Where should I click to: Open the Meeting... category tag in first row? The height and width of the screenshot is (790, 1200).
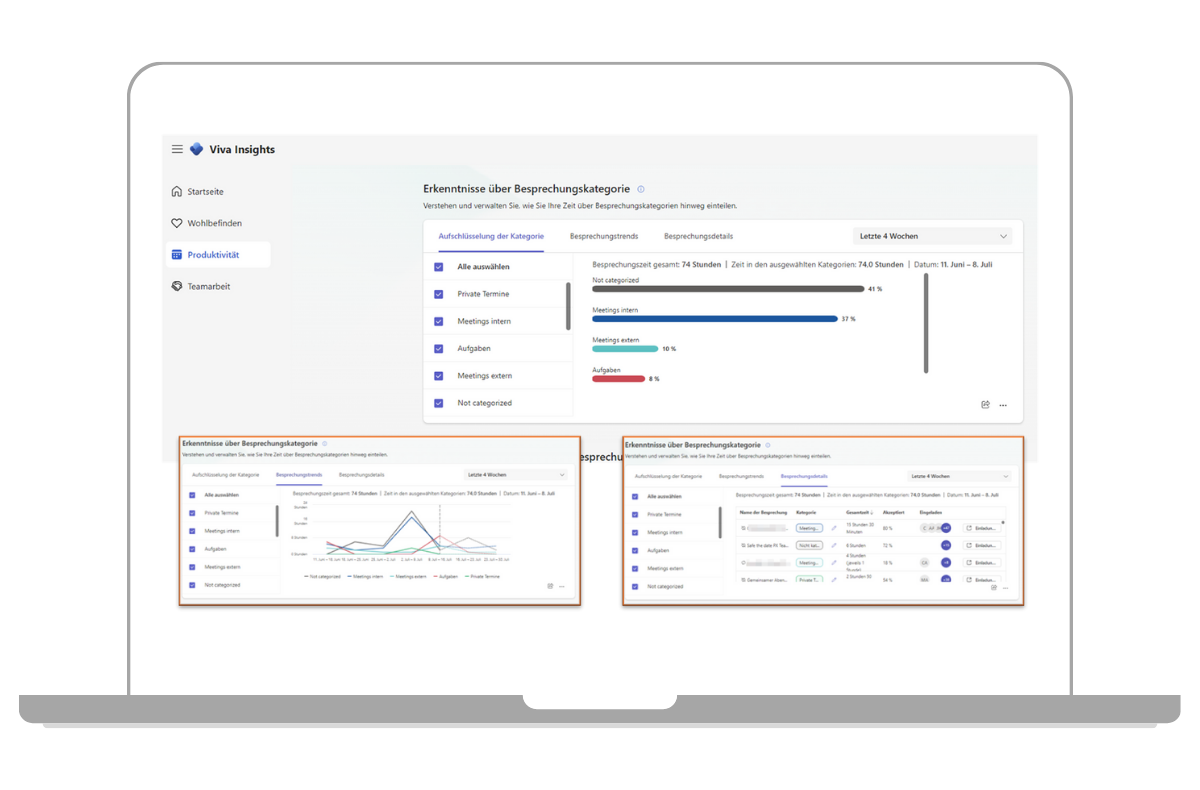(809, 528)
